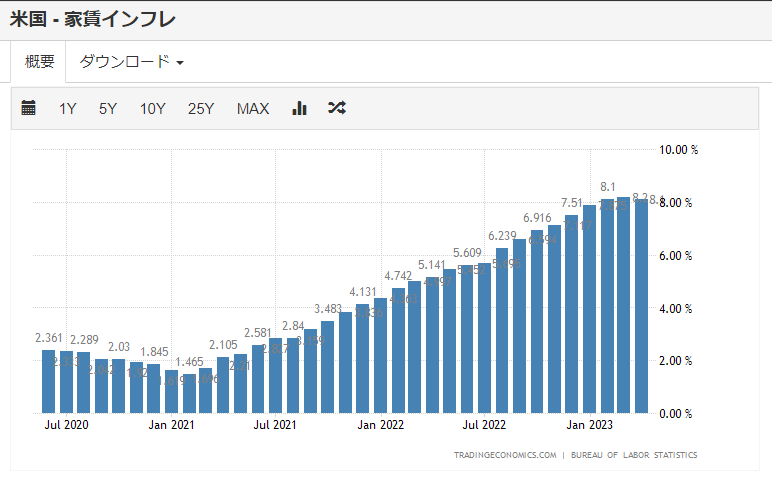Expand the ダウンロード dropdown menu

tap(132, 62)
